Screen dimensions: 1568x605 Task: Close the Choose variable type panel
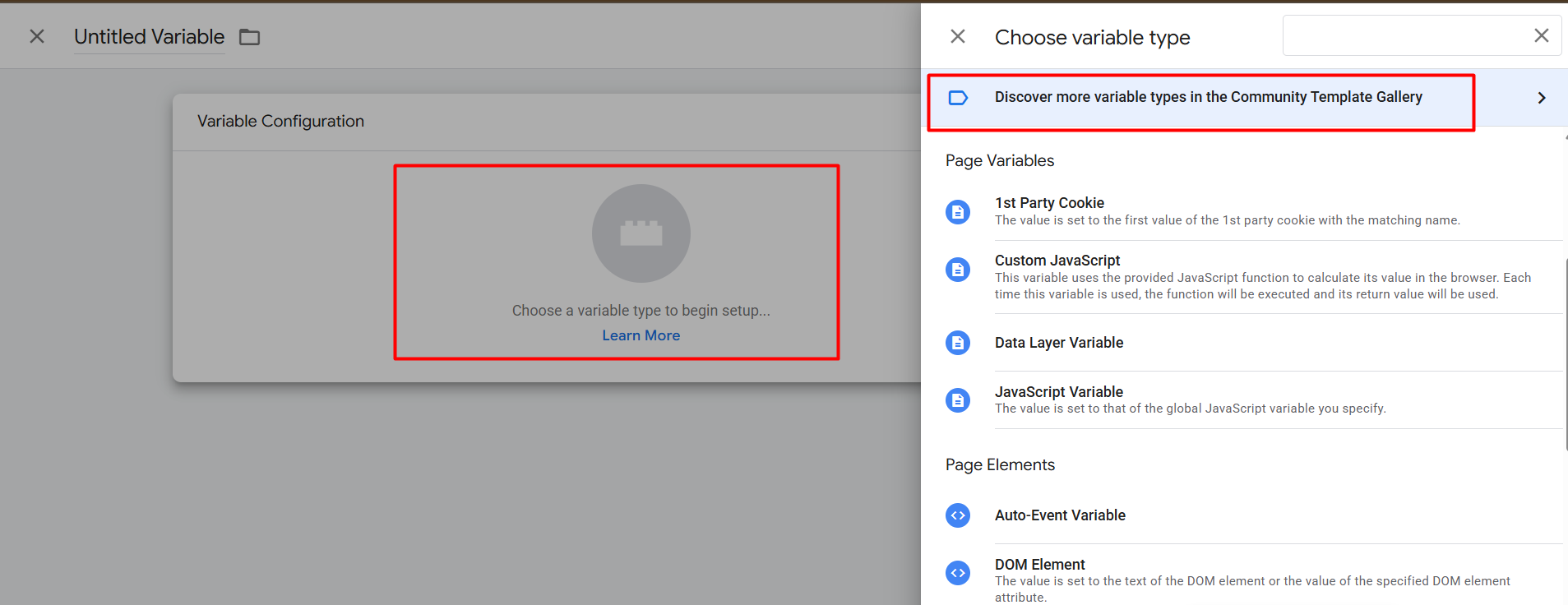958,36
